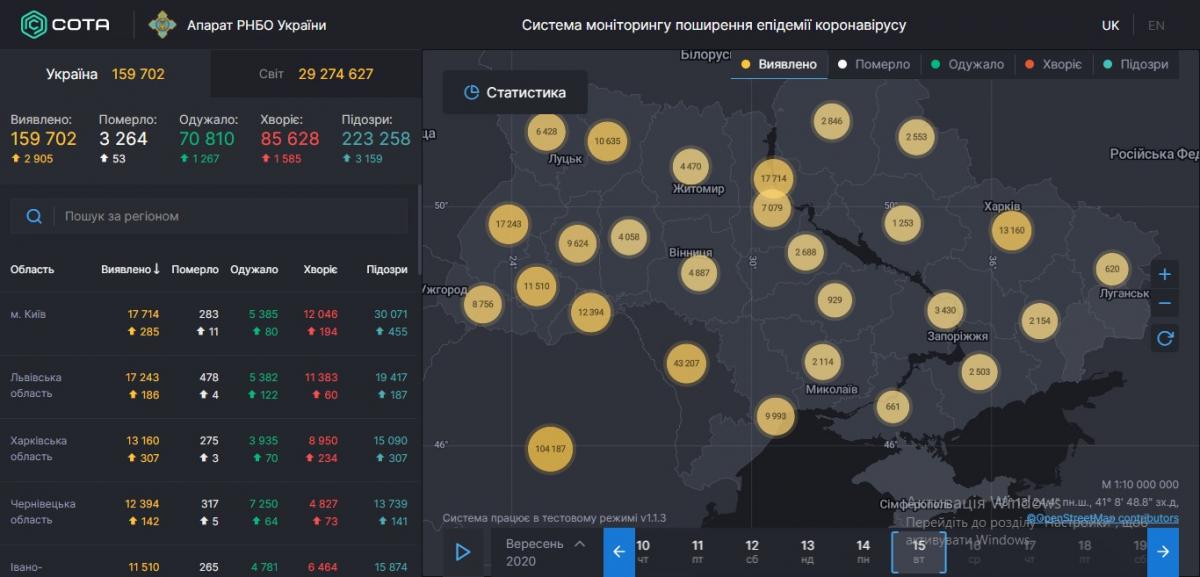Click the 17 243 Lviv map bubble
This screenshot has height=577, width=1200.
(x=508, y=224)
